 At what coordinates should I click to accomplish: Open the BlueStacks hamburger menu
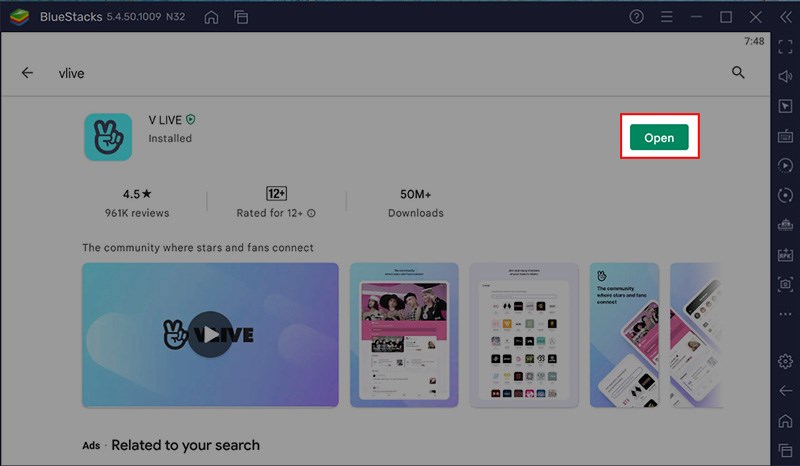click(666, 17)
